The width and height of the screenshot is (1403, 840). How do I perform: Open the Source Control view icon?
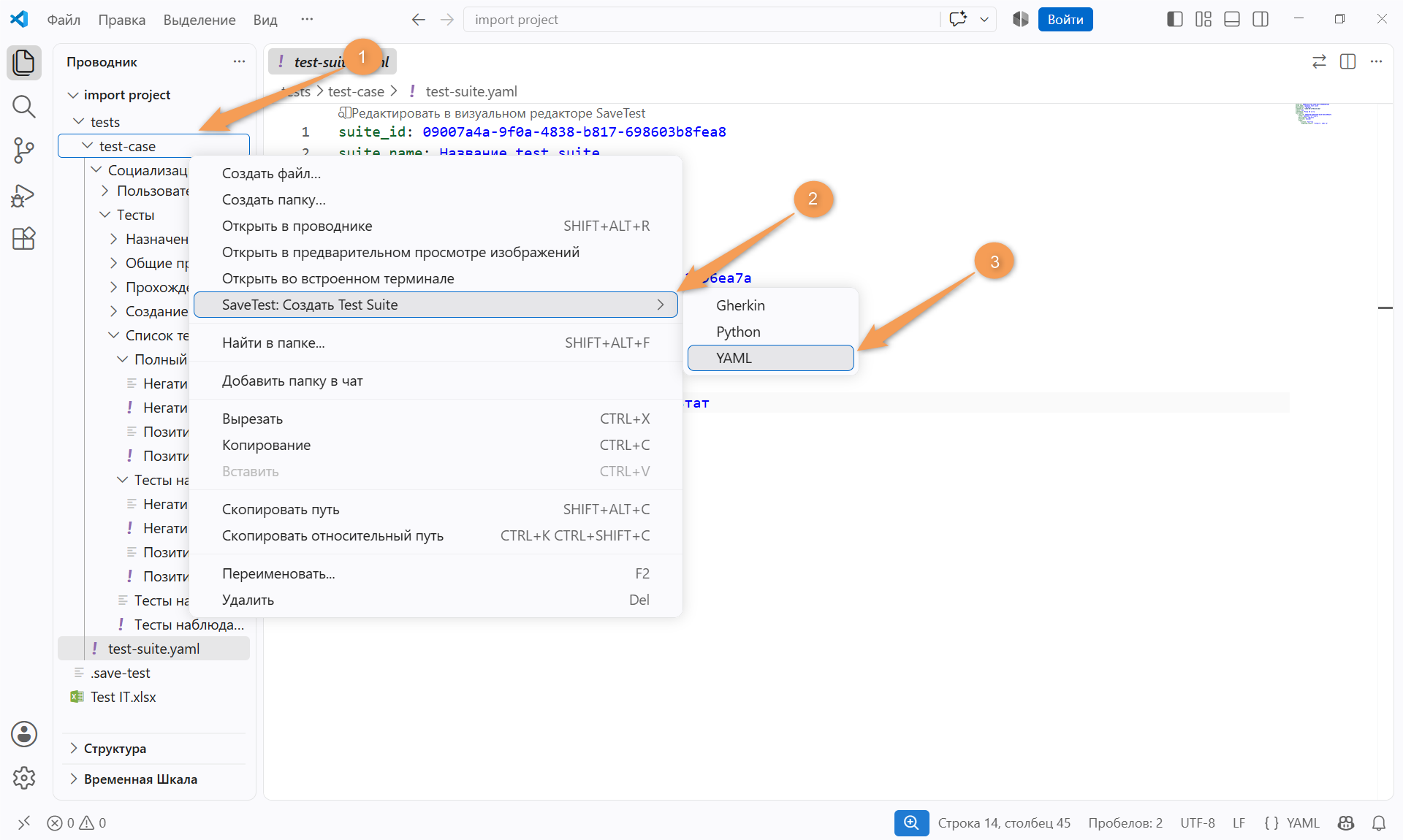click(24, 150)
